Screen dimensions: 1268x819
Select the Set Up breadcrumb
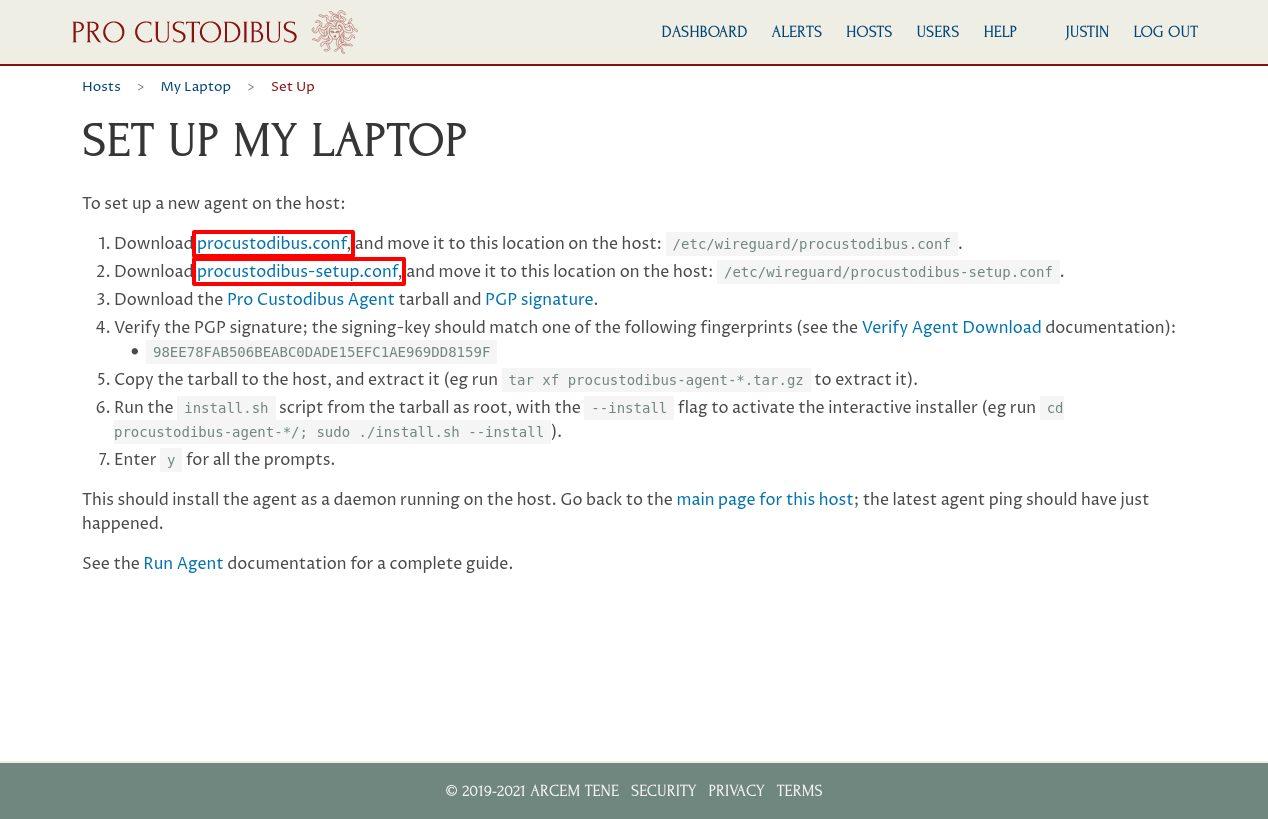click(x=293, y=87)
